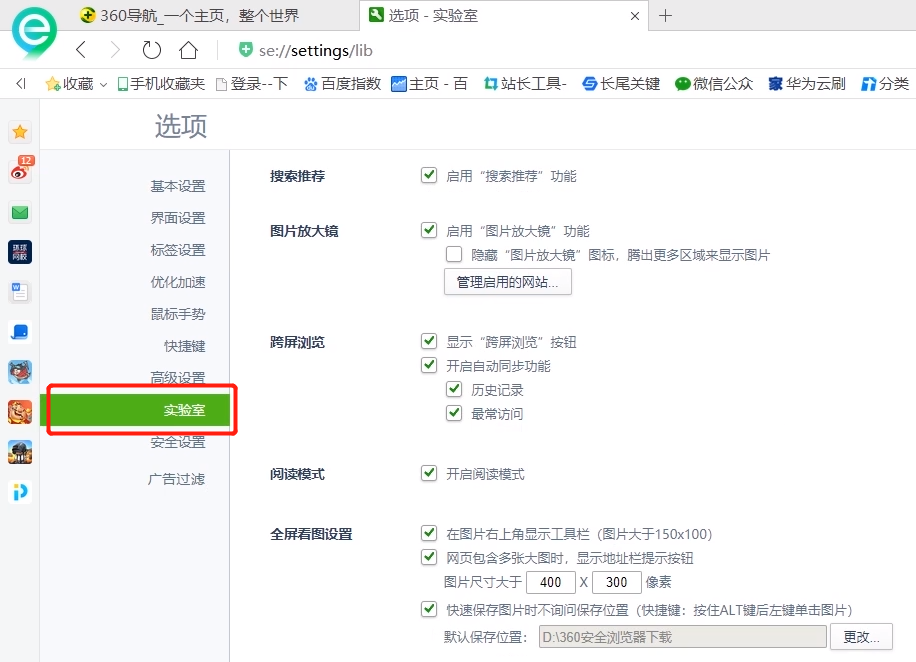Viewport: 916px width, 662px height.
Task: Open the 更改 save location chooser
Action: (862, 636)
